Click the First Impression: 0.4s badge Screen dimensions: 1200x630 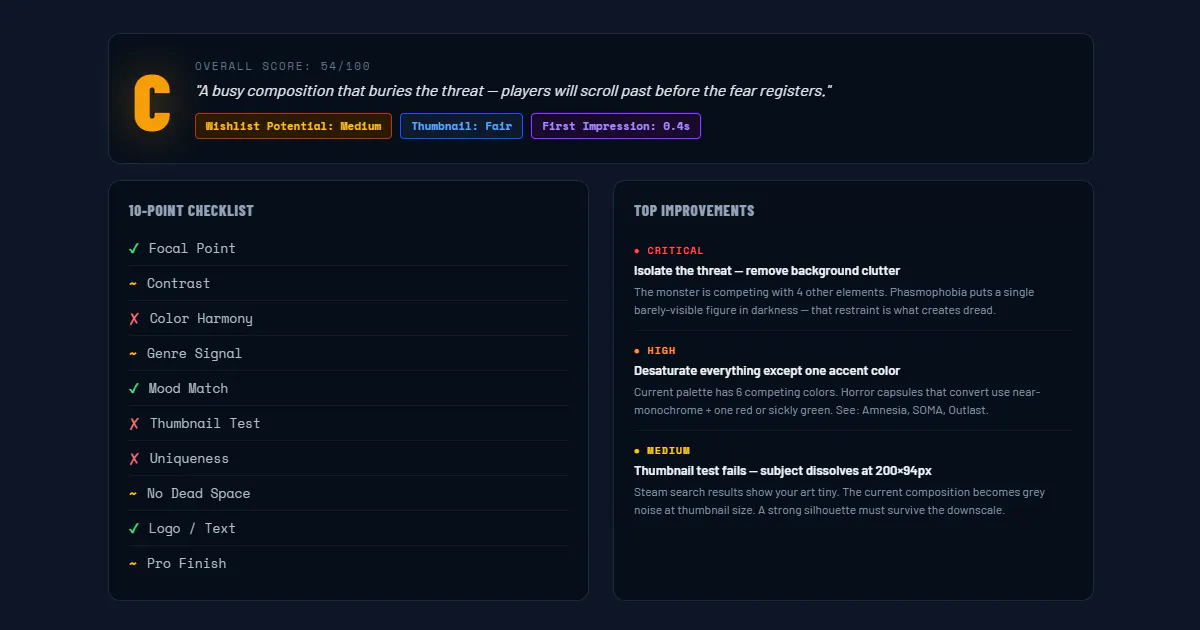click(616, 126)
